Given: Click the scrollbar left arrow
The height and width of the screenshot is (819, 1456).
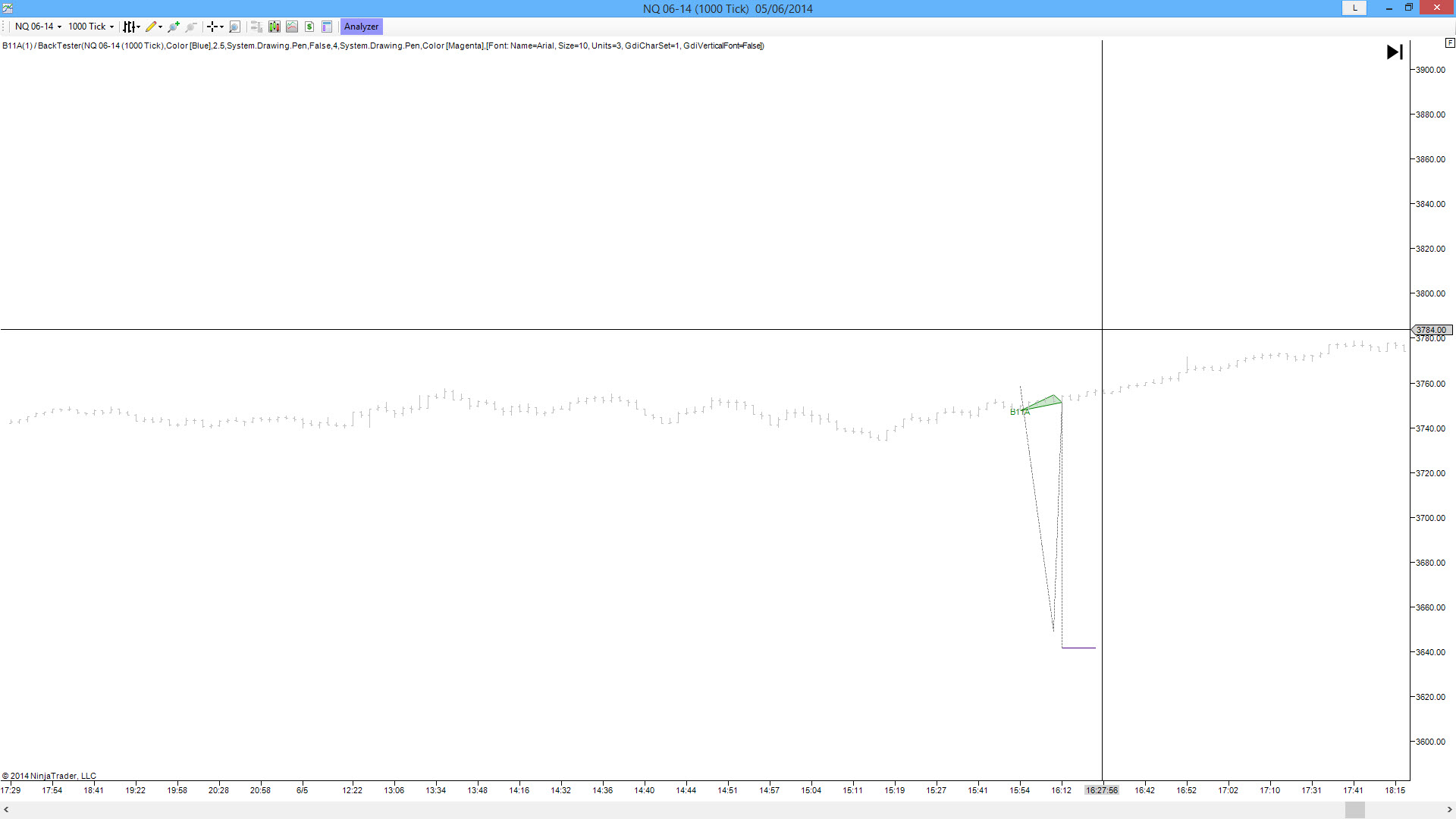Looking at the screenshot, I should (6, 810).
